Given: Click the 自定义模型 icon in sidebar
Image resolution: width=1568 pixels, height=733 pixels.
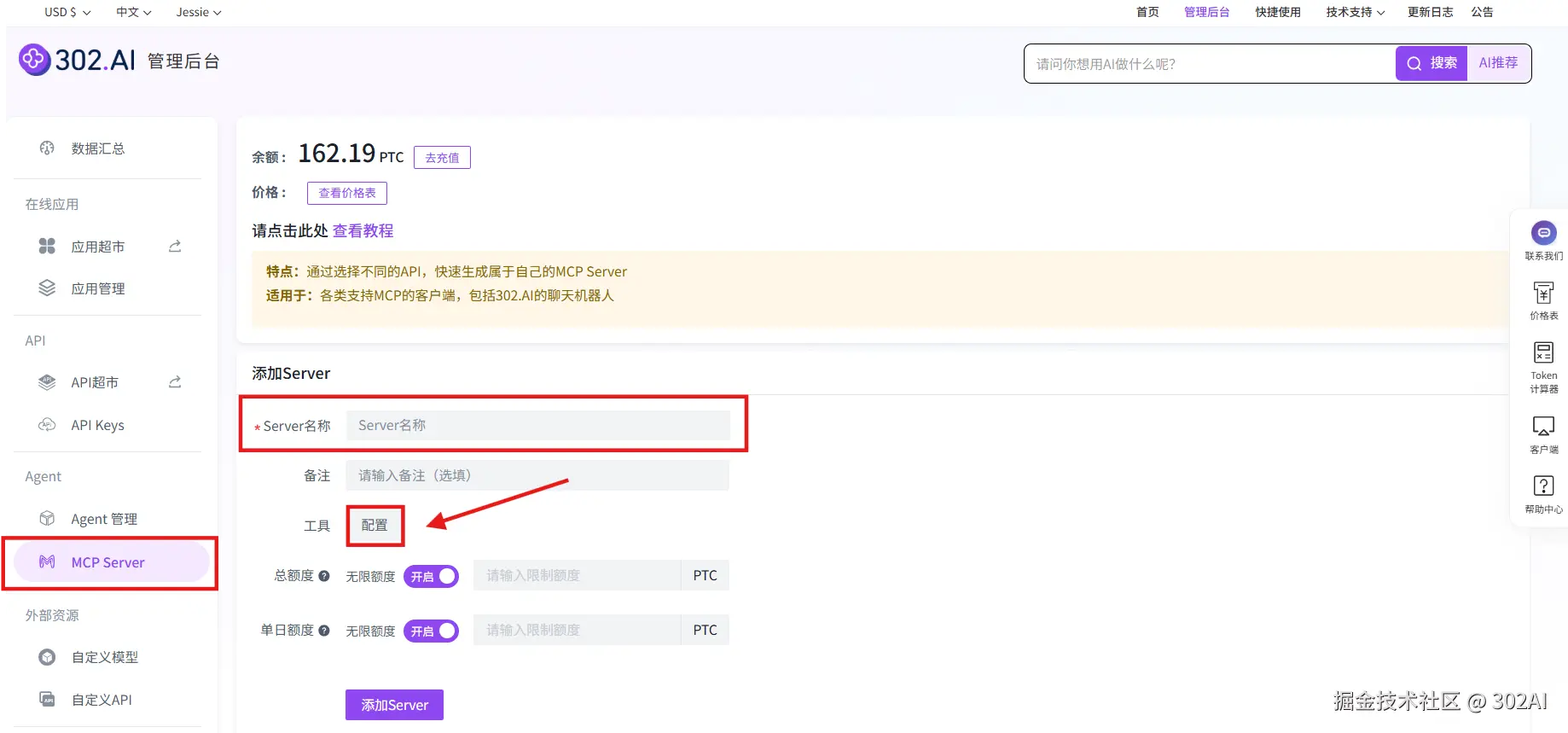Looking at the screenshot, I should tap(47, 657).
